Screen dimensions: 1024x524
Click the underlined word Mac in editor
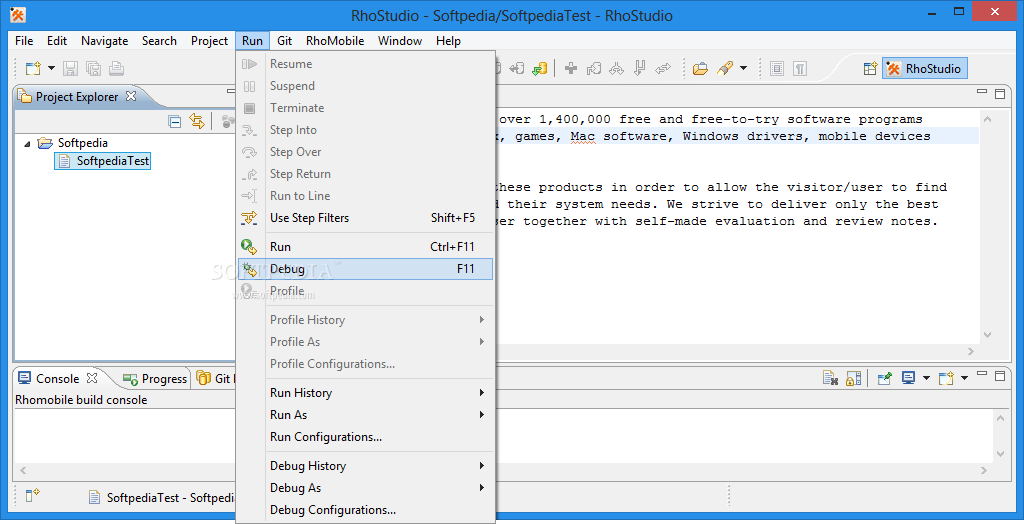tap(583, 137)
